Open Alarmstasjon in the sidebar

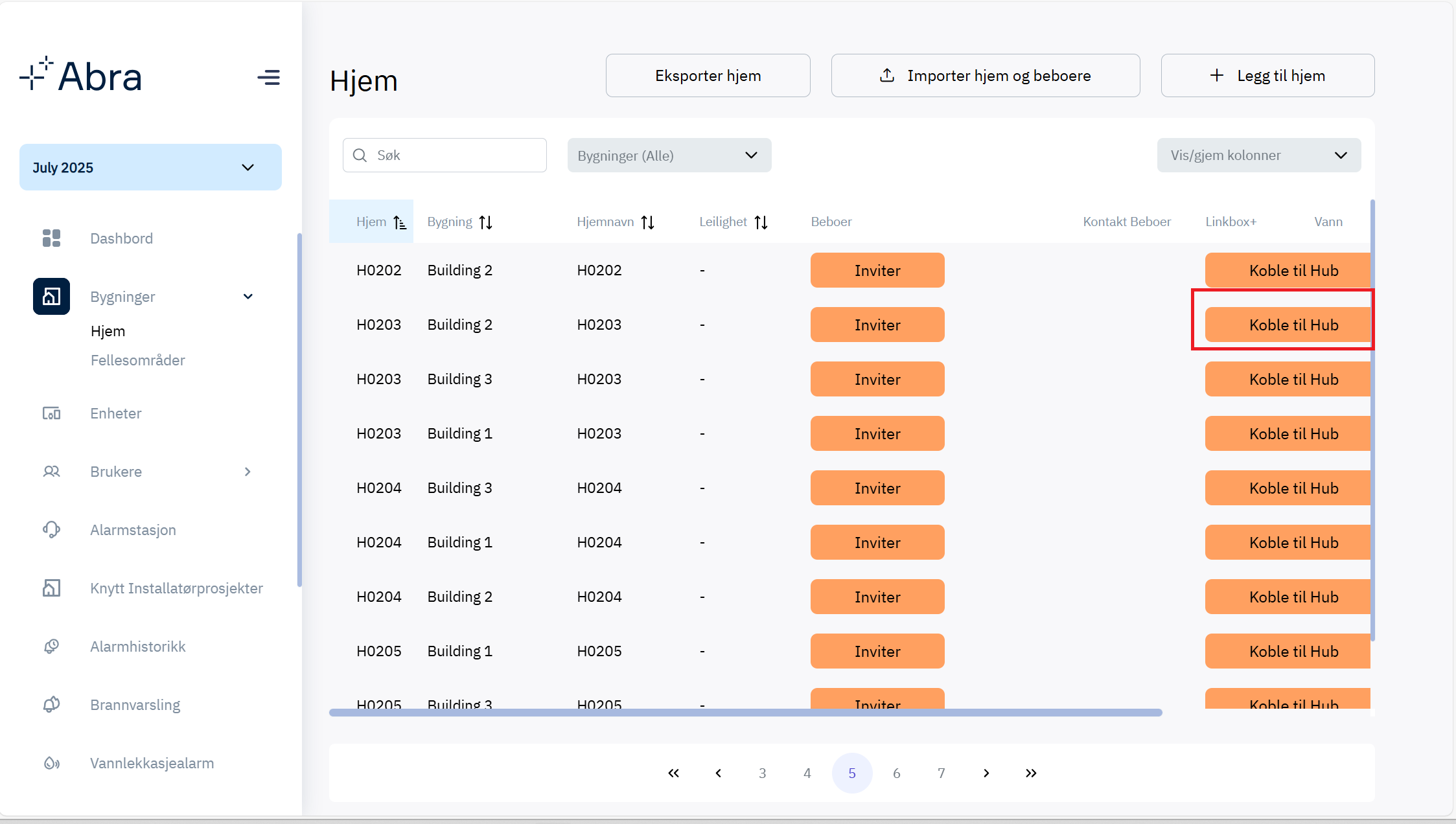point(133,530)
